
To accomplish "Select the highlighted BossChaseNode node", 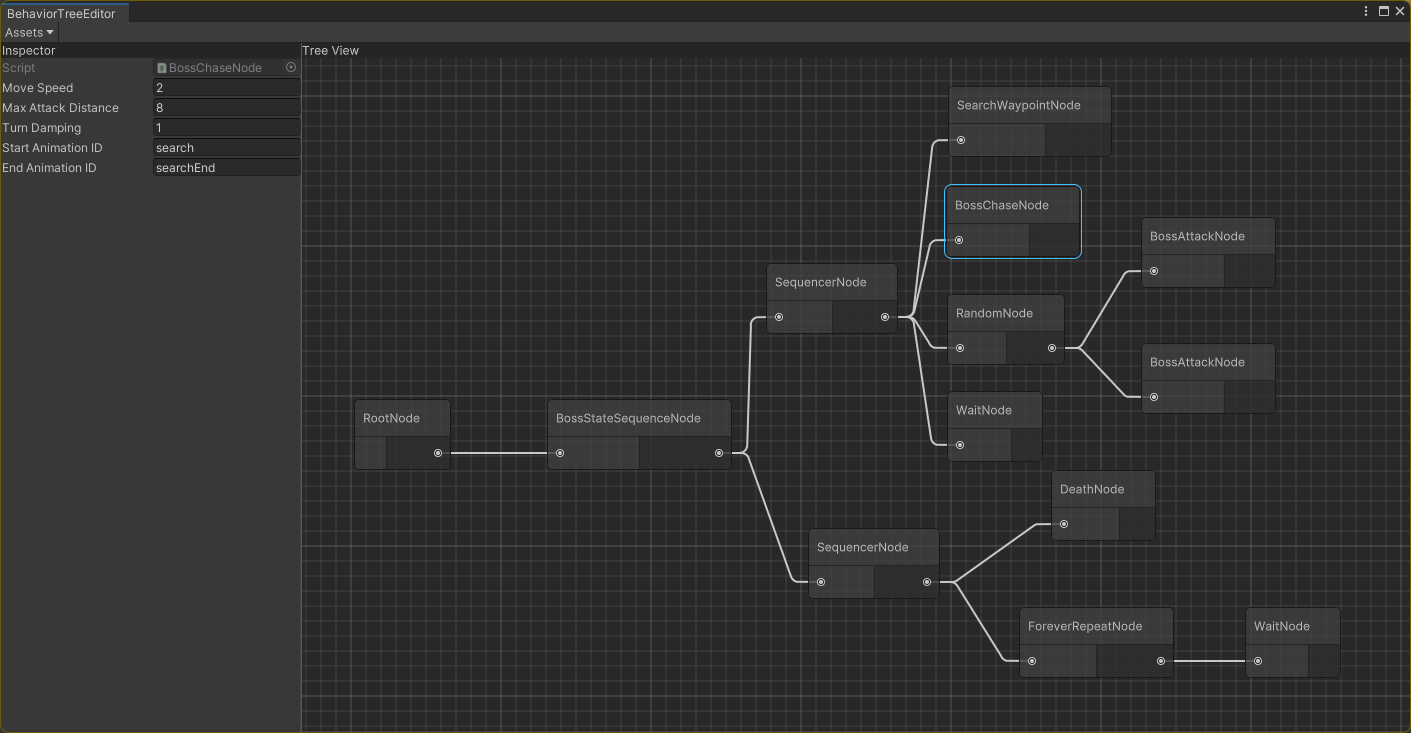I will tap(1013, 221).
